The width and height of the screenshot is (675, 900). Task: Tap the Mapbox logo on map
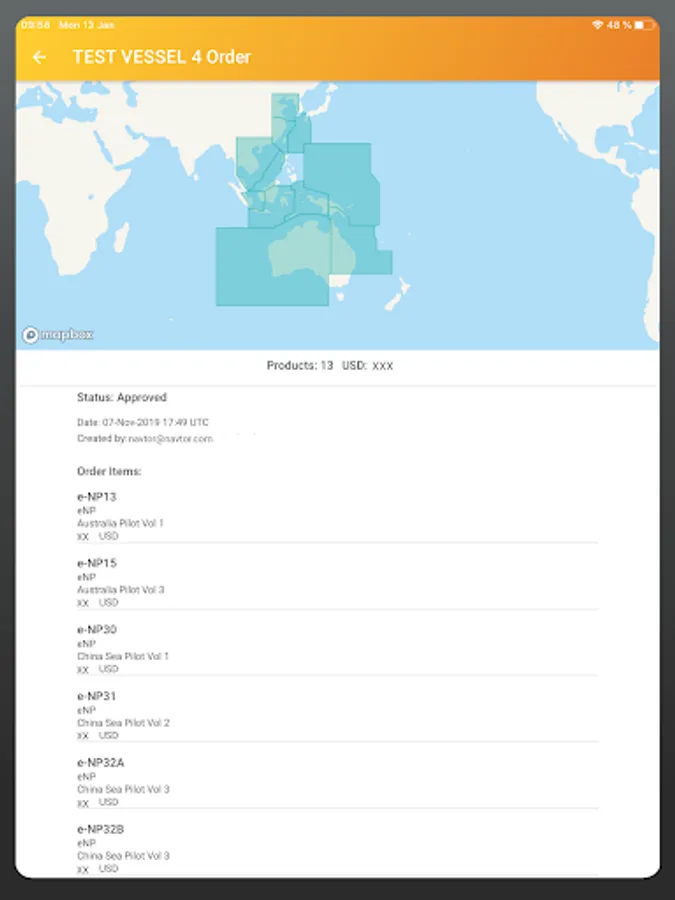click(57, 335)
